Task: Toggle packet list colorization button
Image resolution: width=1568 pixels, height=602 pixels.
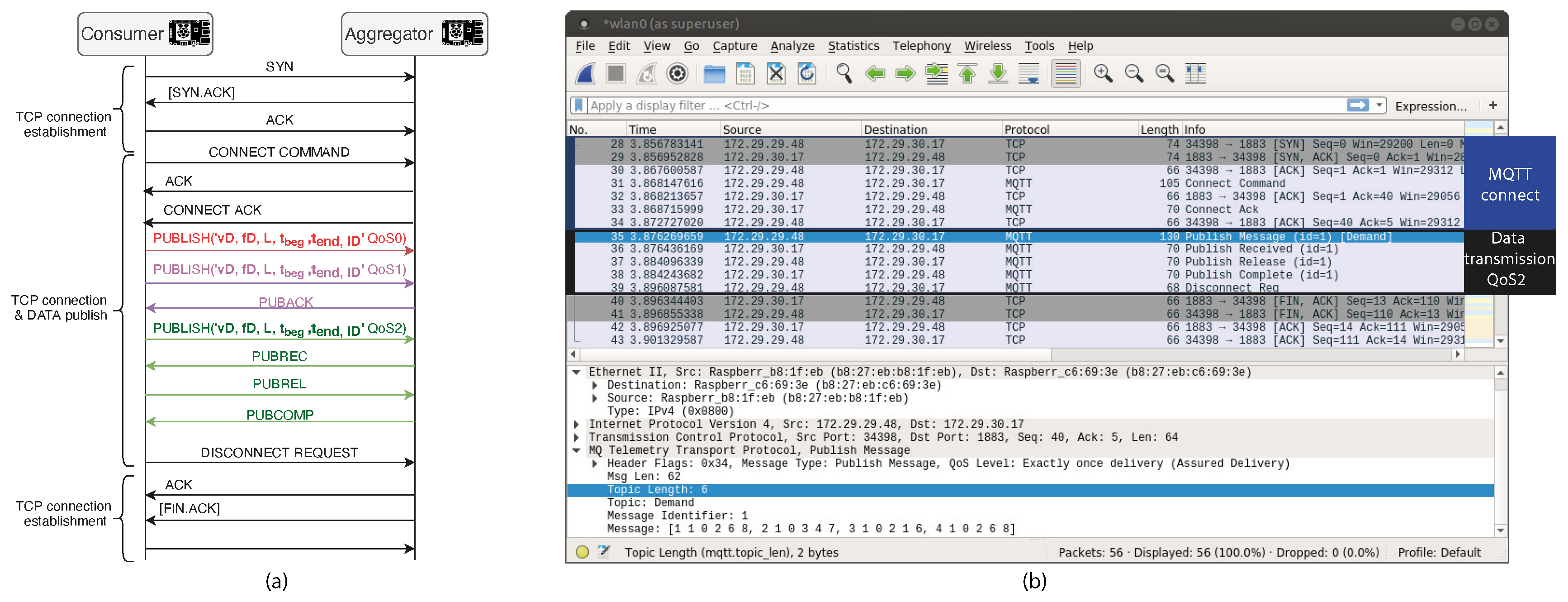Action: tap(1065, 74)
